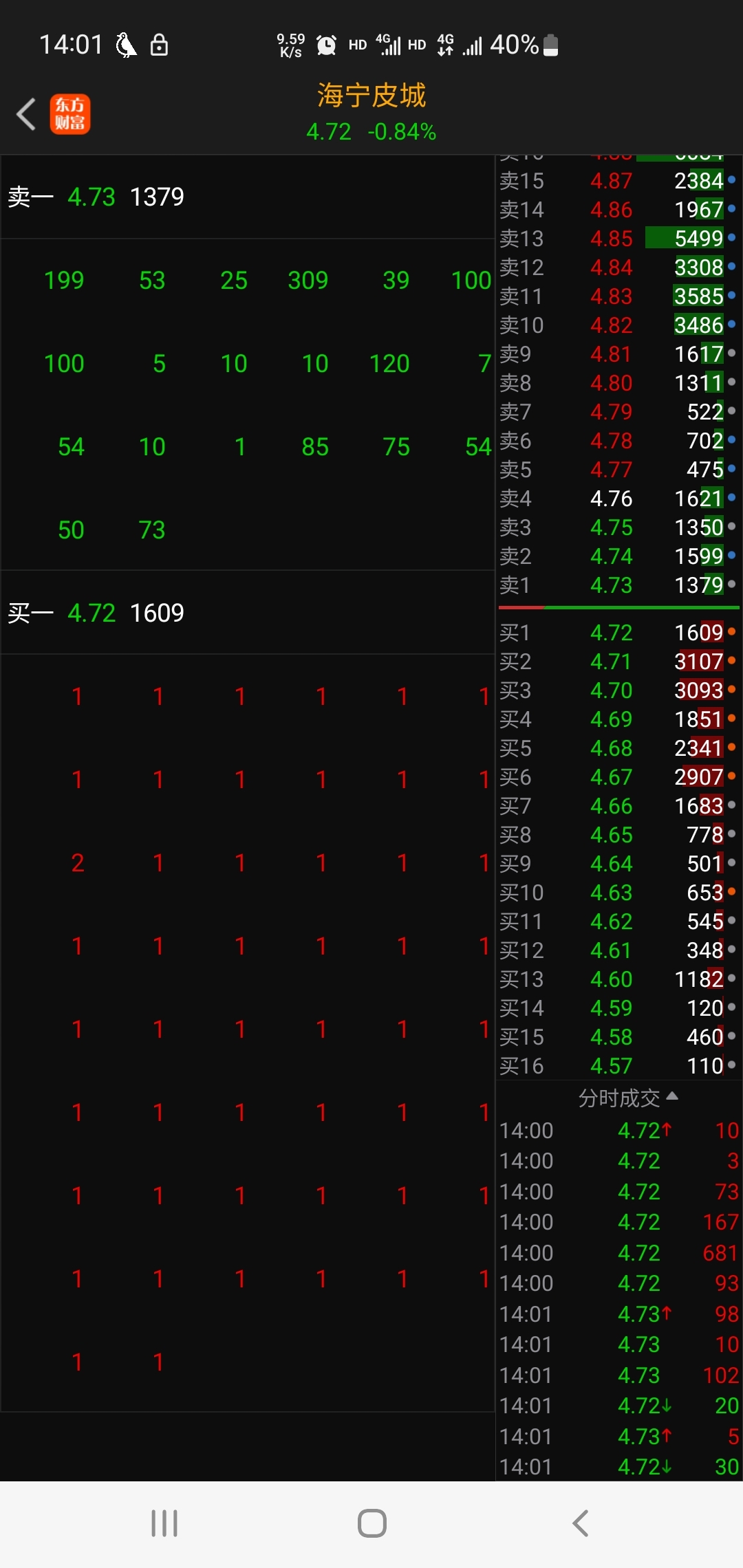The width and height of the screenshot is (743, 1568).
Task: Select the sell queue order 120
Action: (x=389, y=364)
